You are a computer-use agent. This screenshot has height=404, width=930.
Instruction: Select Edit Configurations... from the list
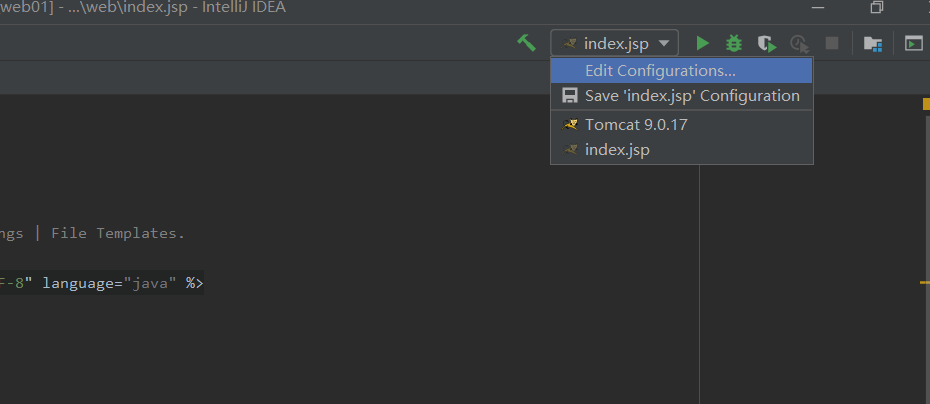[660, 71]
